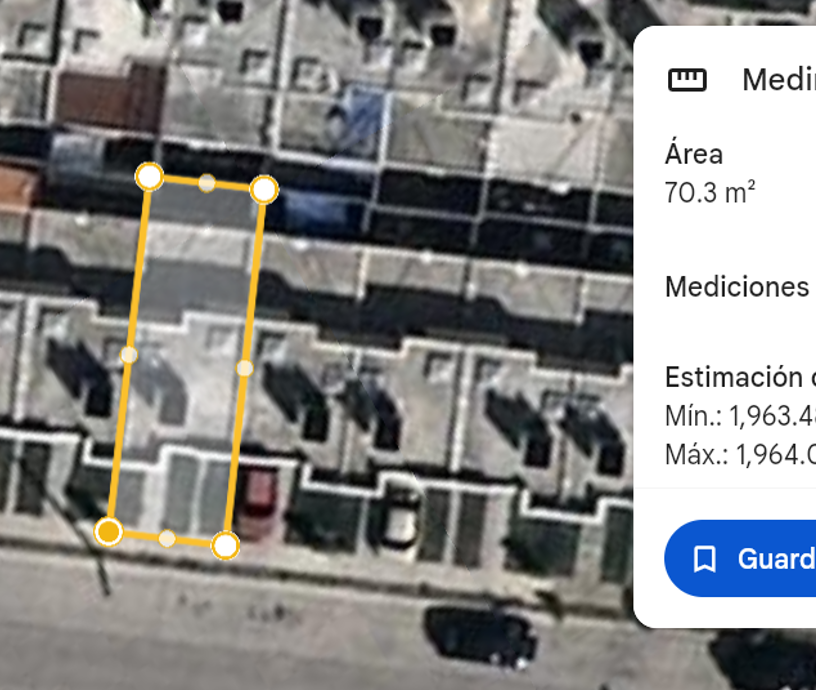Click the Mín. estimate value

coord(741,416)
